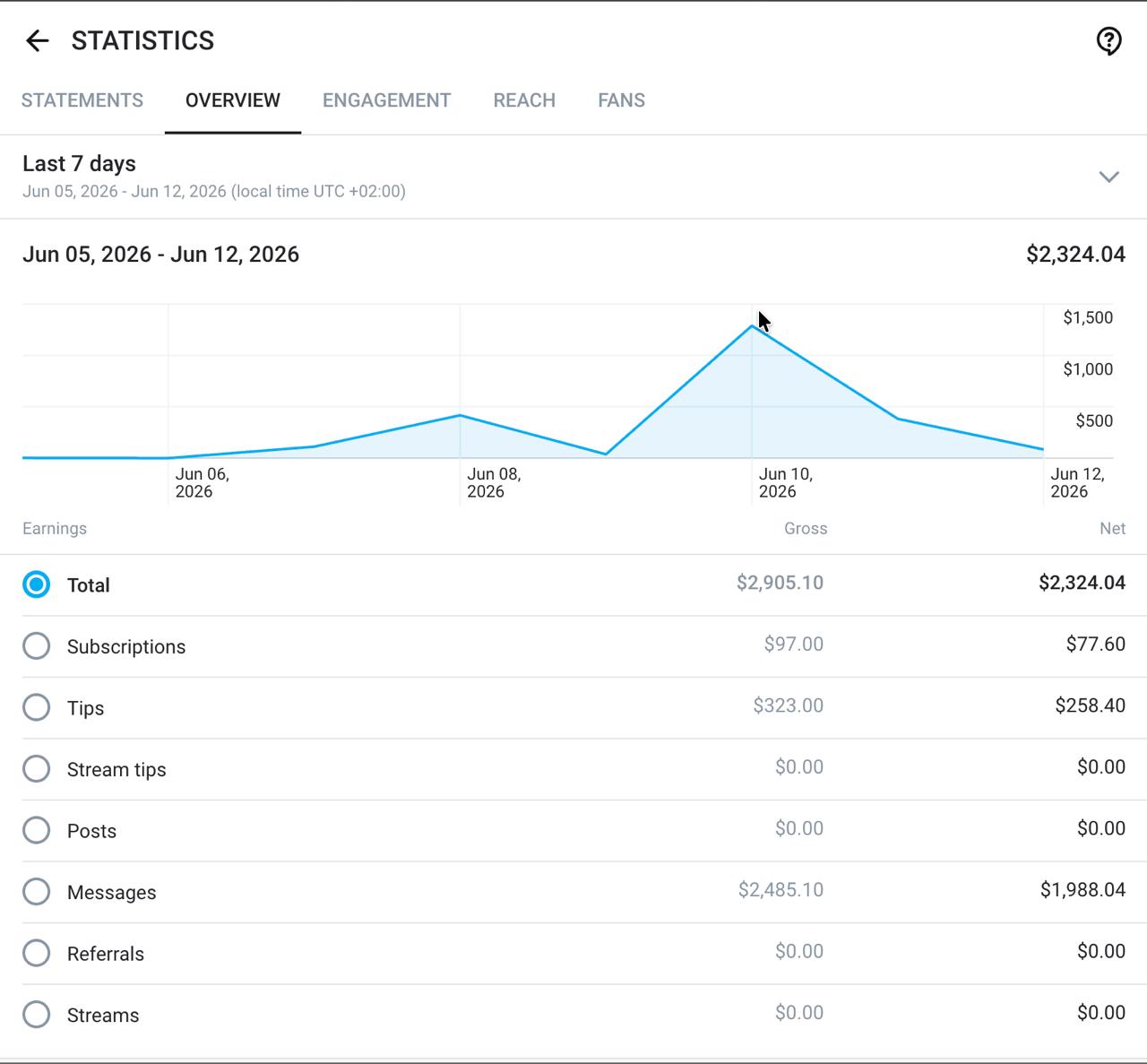
Task: Select the Stream tips radio button
Action: click(x=37, y=768)
